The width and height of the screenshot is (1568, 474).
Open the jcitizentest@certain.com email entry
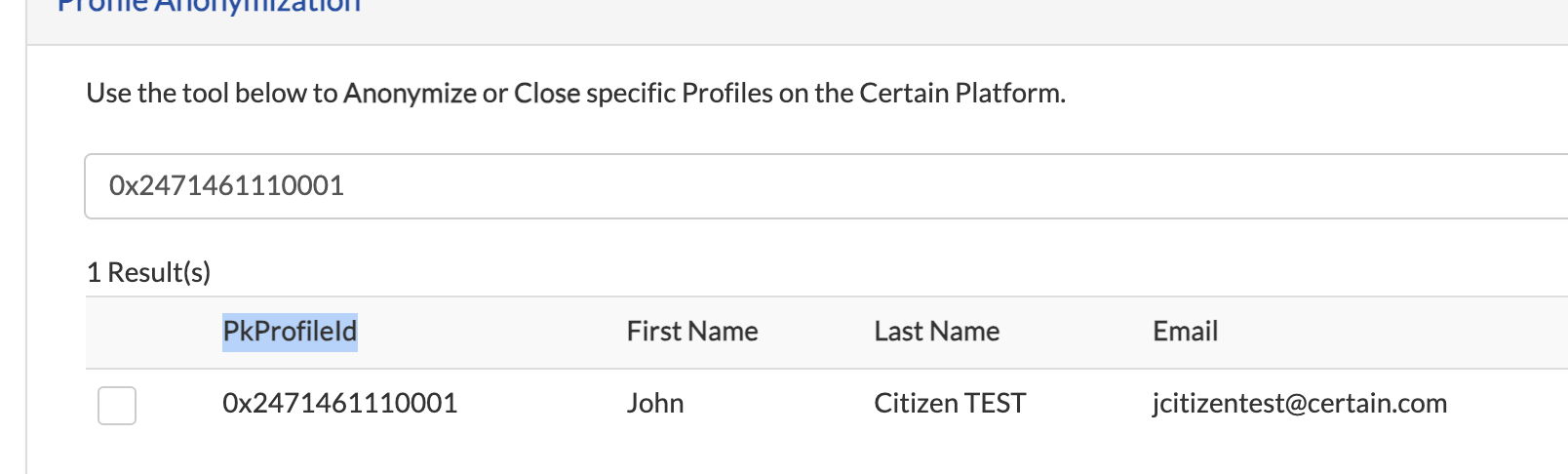click(x=1300, y=403)
